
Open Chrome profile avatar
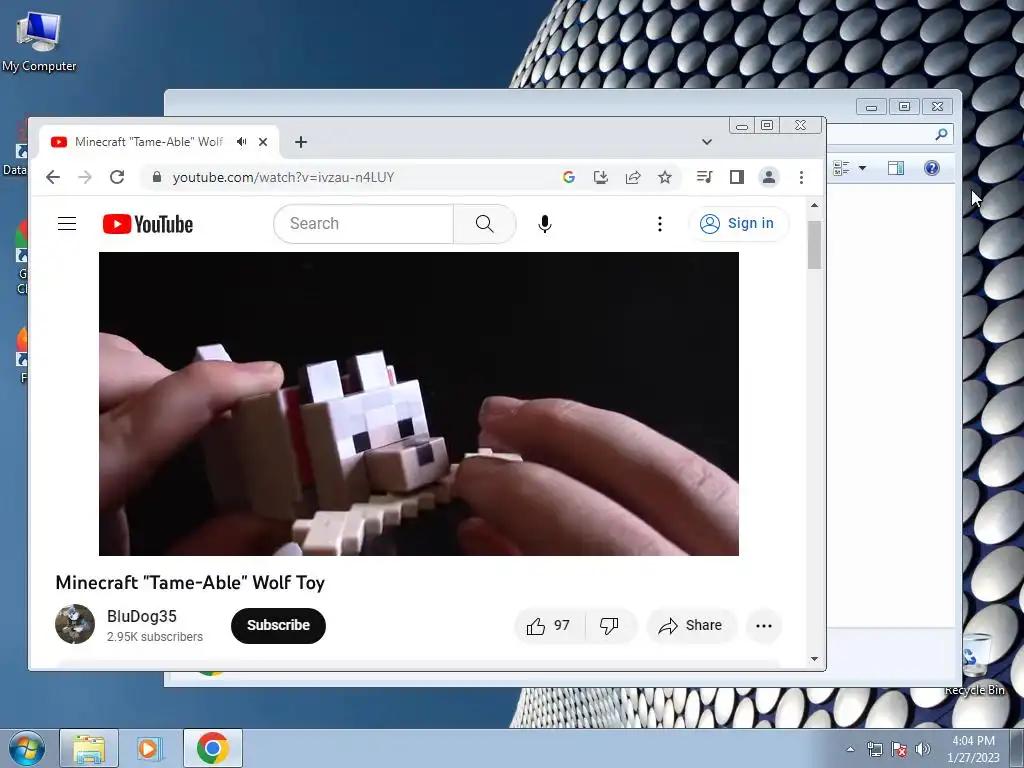[769, 177]
